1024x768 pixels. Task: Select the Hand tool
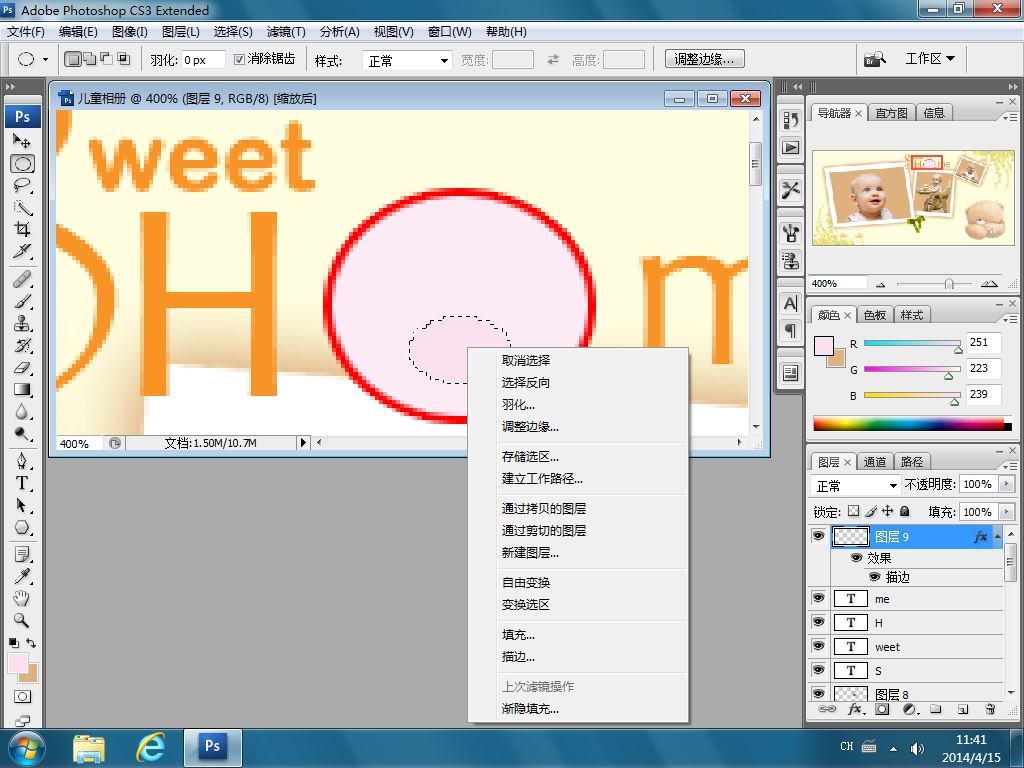(x=22, y=598)
